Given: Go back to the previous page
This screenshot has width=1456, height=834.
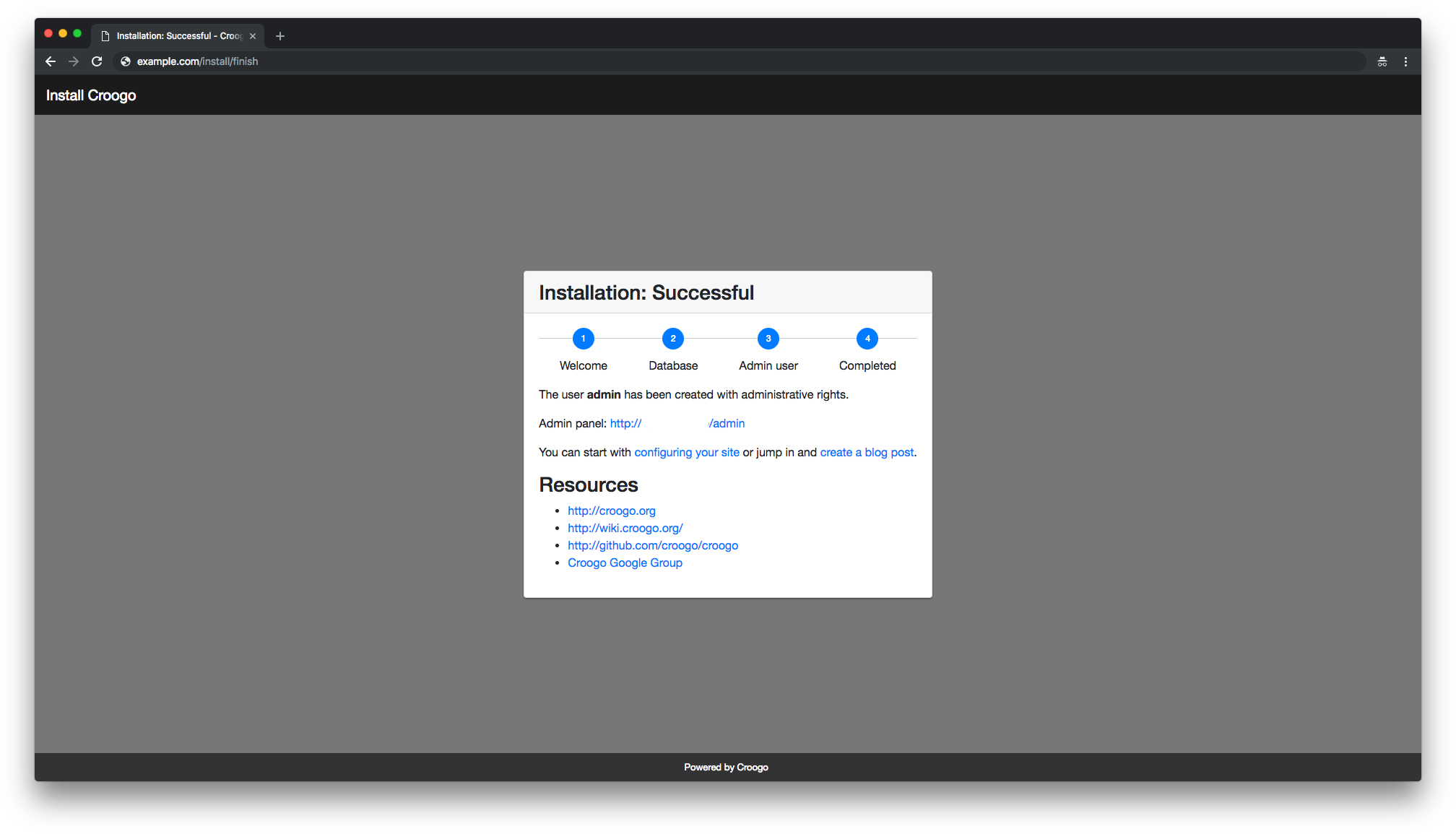Looking at the screenshot, I should (x=51, y=61).
